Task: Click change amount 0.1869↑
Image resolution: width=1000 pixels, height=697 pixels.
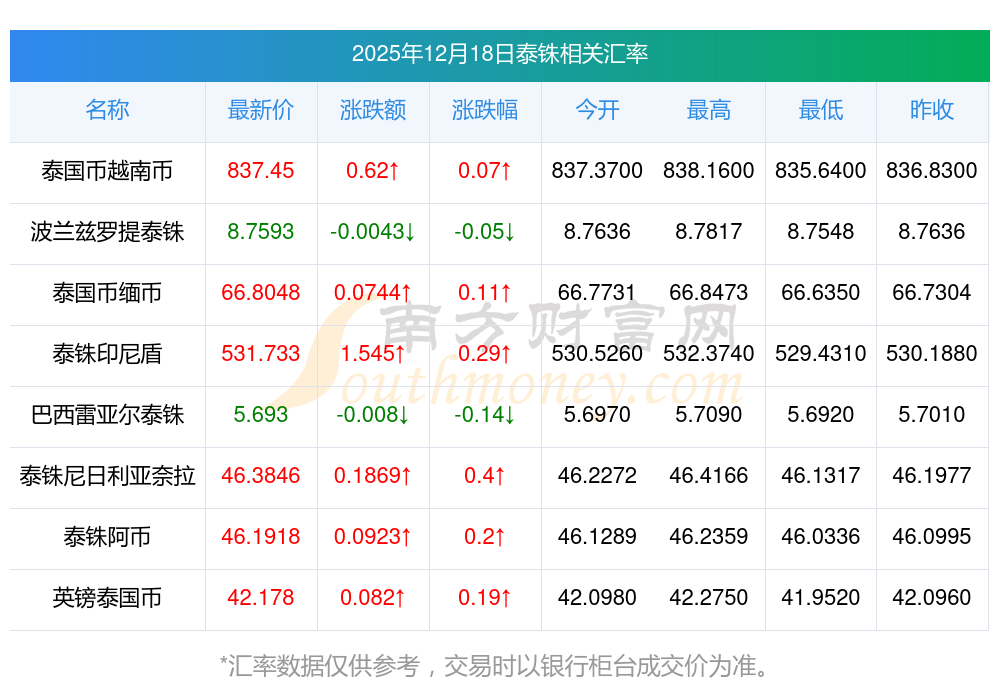Action: point(373,476)
